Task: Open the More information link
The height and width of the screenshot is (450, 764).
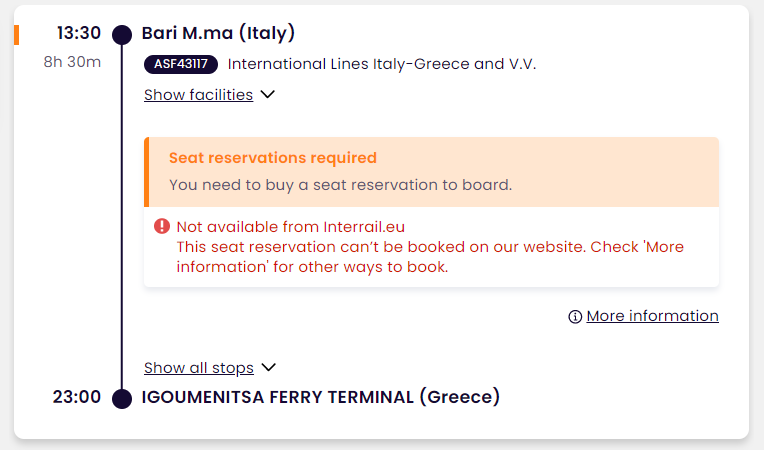Action: (x=652, y=316)
